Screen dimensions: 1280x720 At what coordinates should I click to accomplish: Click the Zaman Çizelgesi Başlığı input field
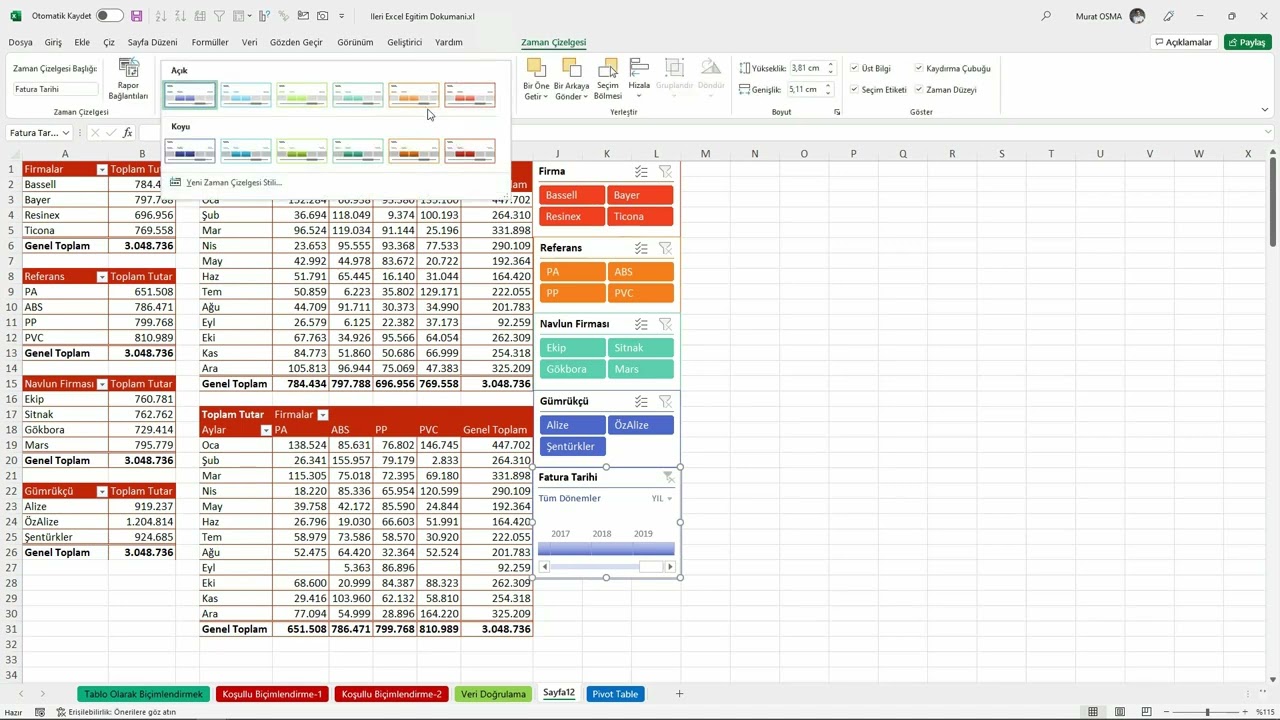click(56, 89)
